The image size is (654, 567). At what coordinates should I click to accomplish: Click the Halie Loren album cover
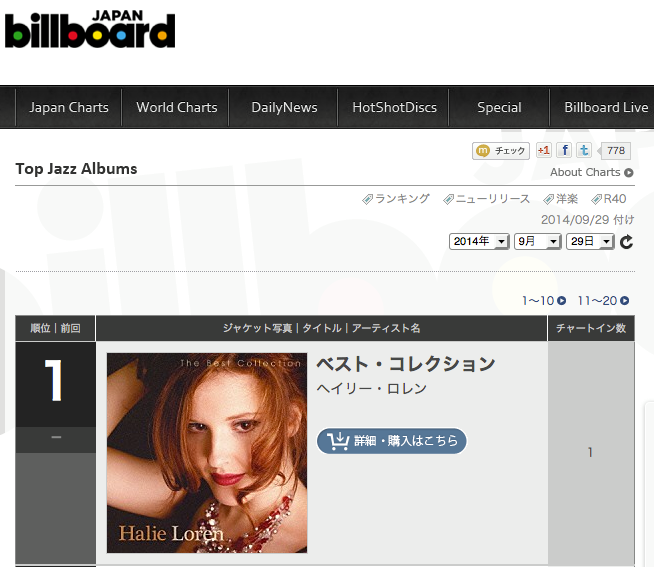pos(207,453)
